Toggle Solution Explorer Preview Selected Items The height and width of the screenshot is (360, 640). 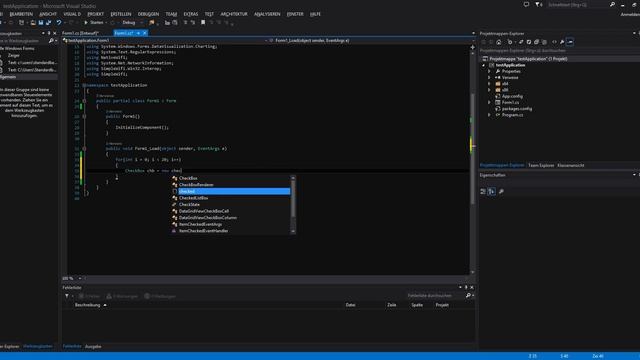click(x=570, y=42)
